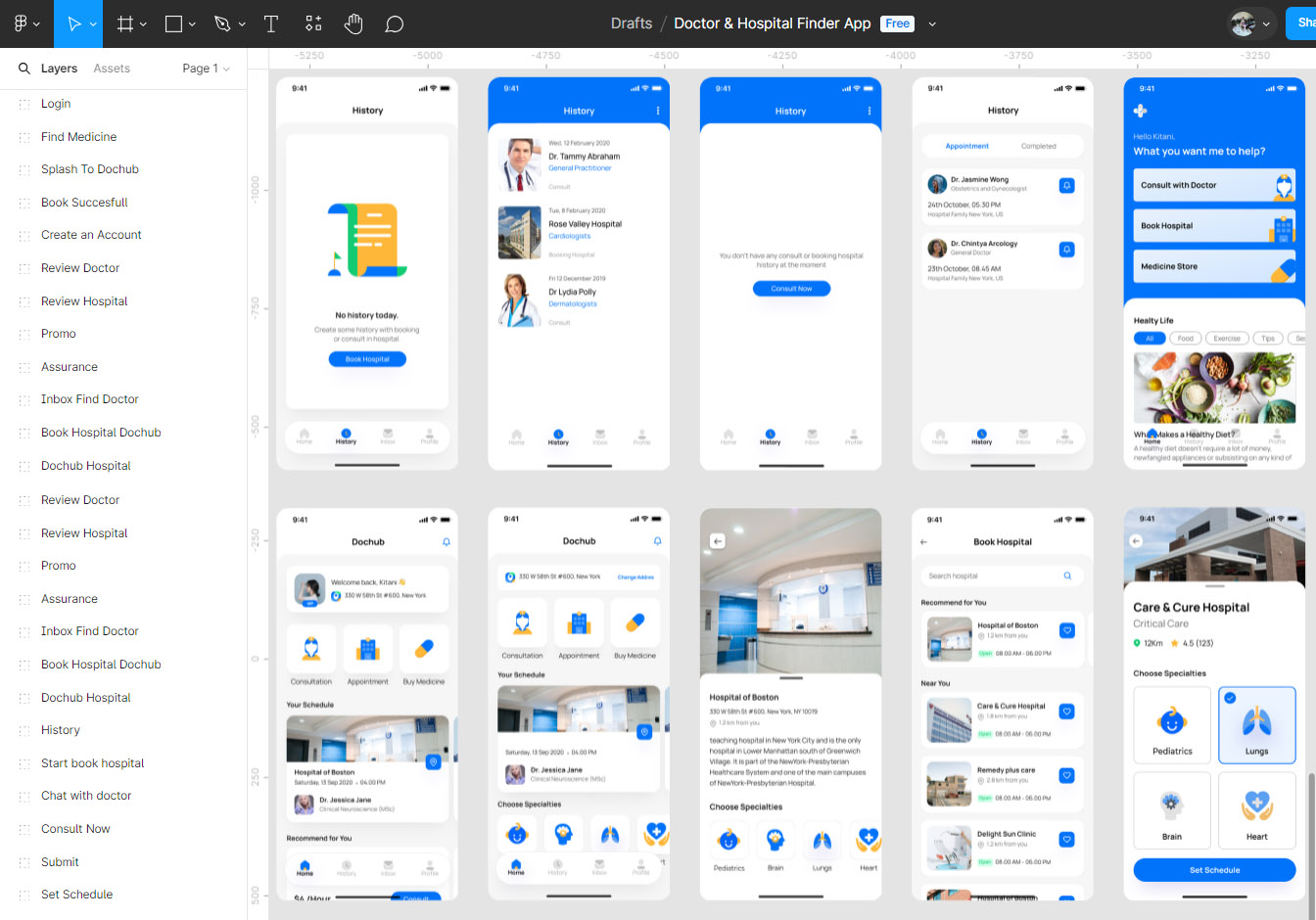Search layers with the magnifier icon

(24, 69)
